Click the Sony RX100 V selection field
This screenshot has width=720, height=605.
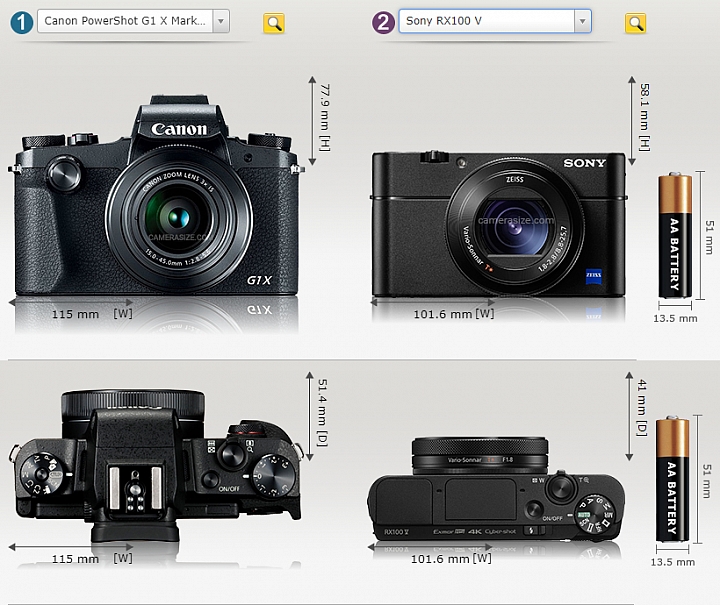tap(495, 21)
